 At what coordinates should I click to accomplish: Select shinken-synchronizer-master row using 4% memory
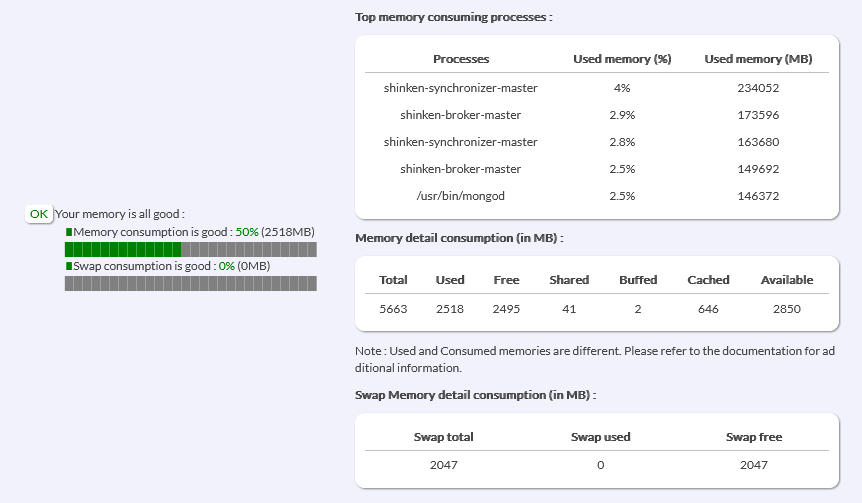(x=461, y=88)
